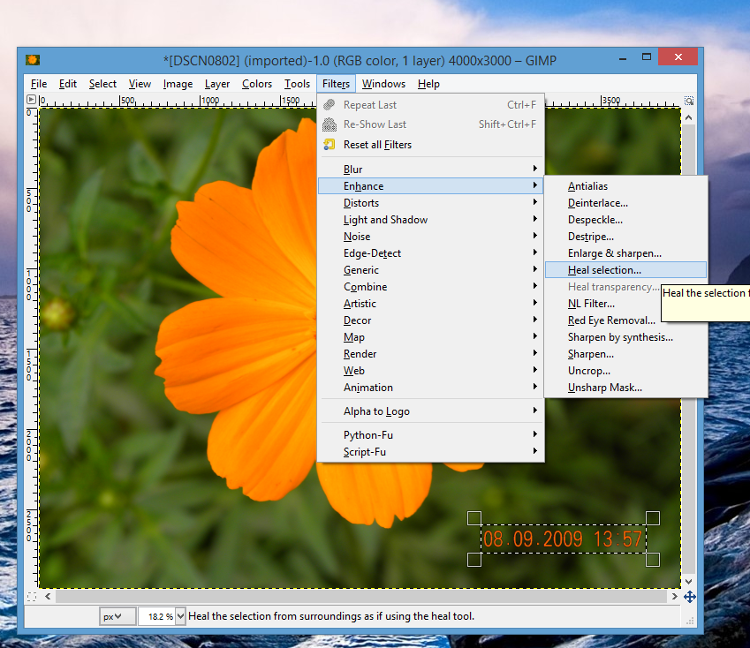Expand the Web submenu
This screenshot has height=648, width=750.
tap(430, 371)
